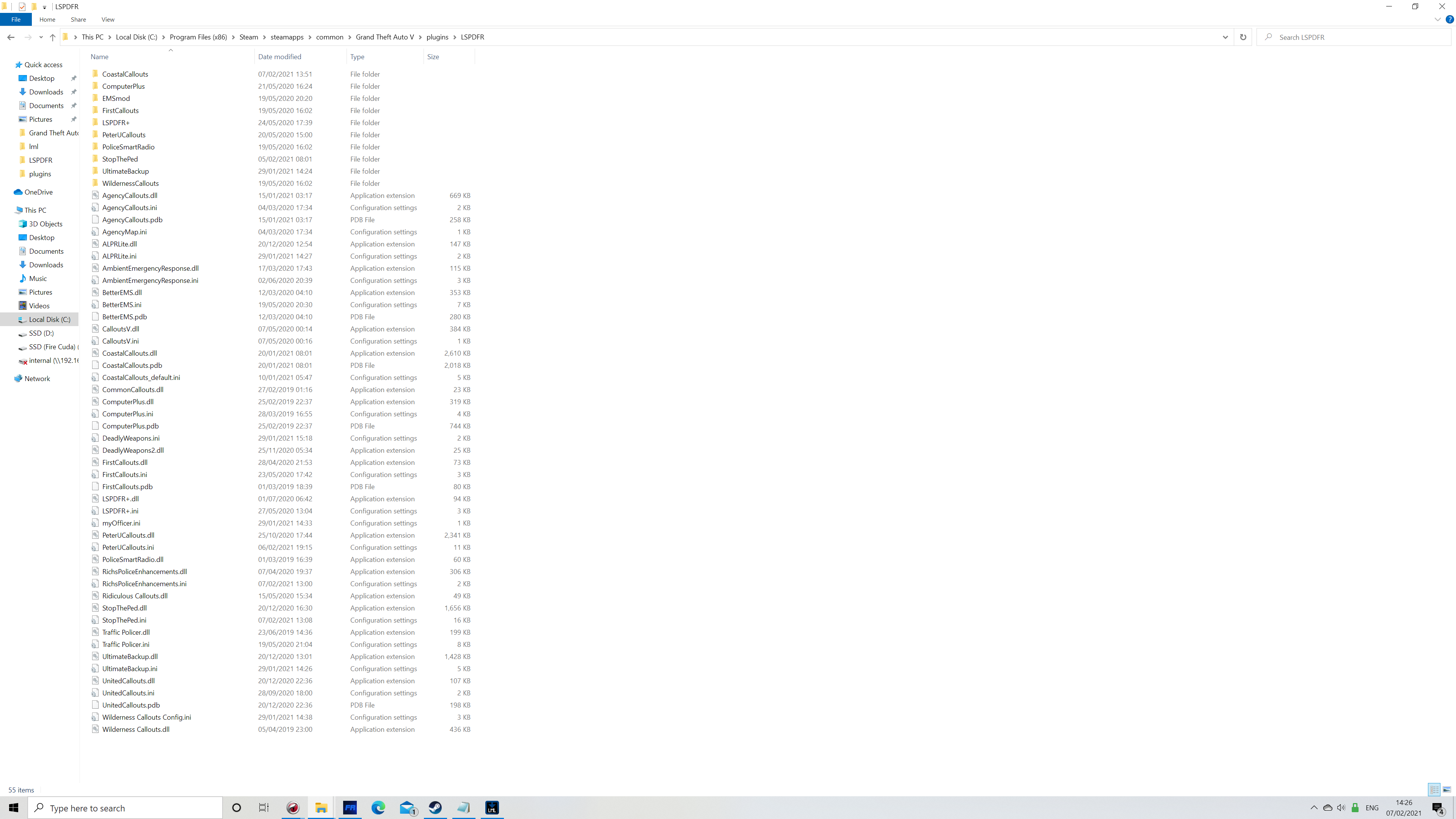Open recent locations dropdown arrow

pos(41,37)
